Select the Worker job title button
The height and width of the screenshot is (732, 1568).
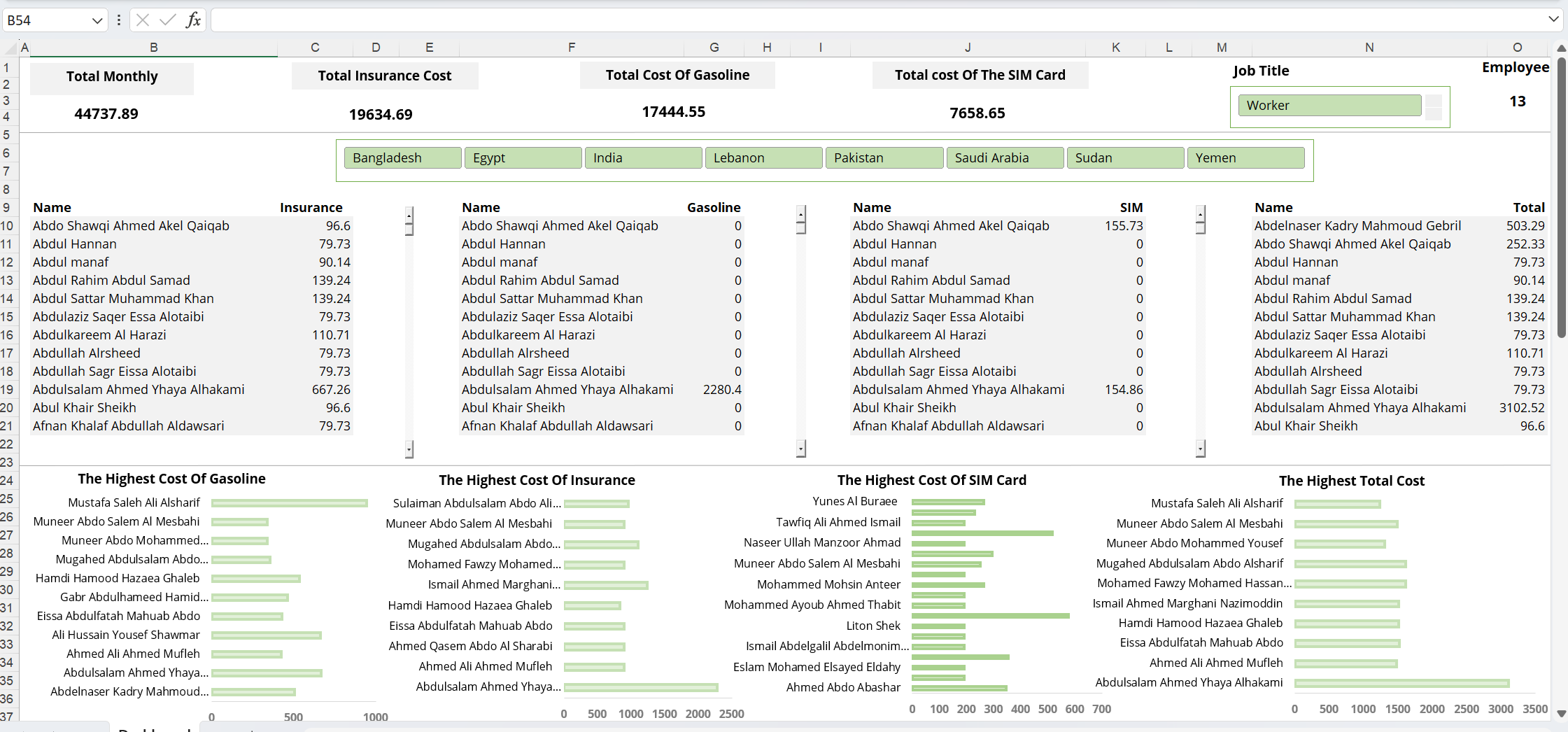click(1329, 106)
